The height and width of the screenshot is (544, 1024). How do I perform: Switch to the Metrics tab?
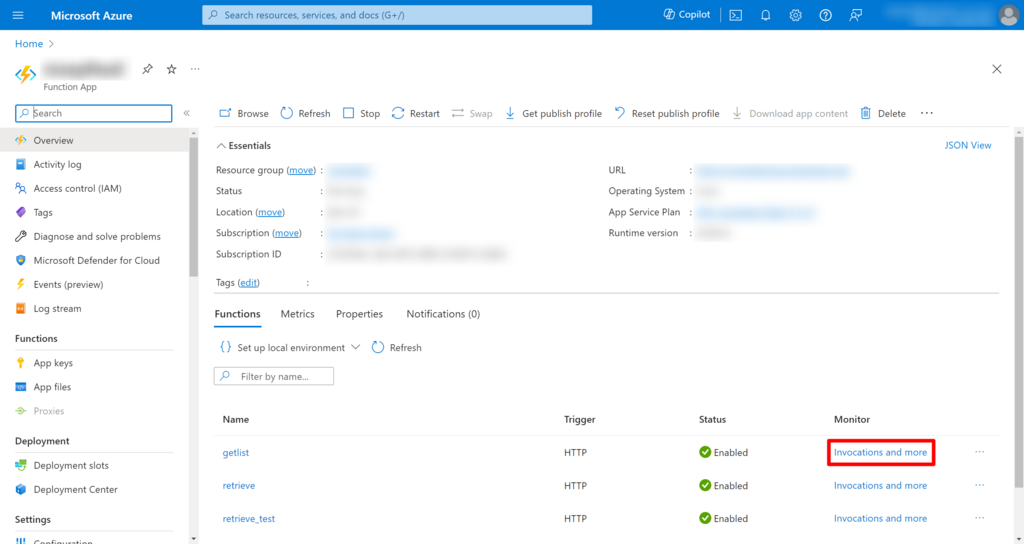click(x=297, y=313)
